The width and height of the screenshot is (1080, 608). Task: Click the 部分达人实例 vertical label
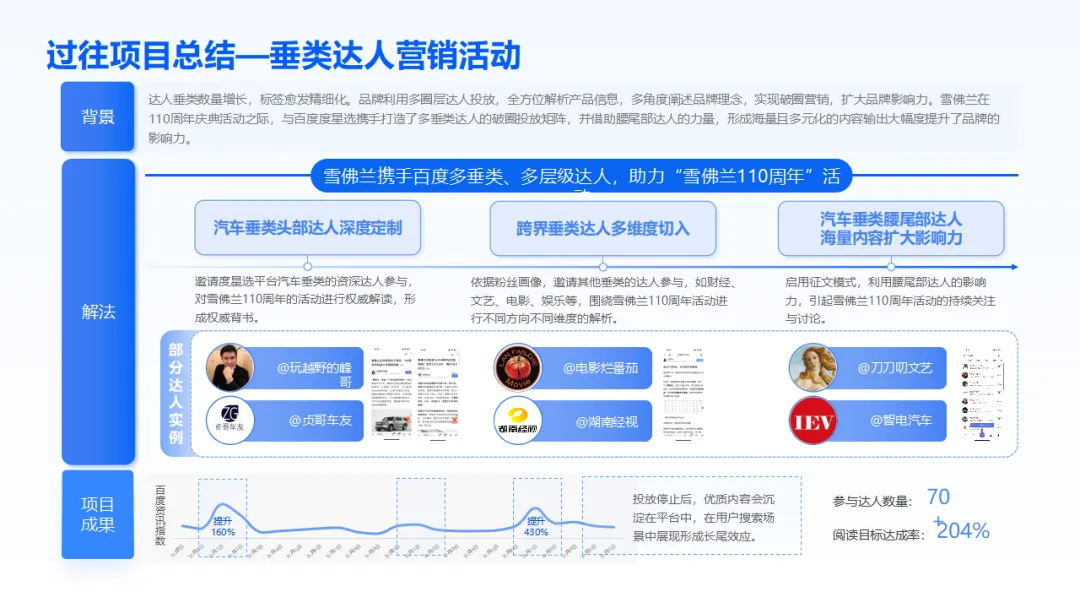176,393
